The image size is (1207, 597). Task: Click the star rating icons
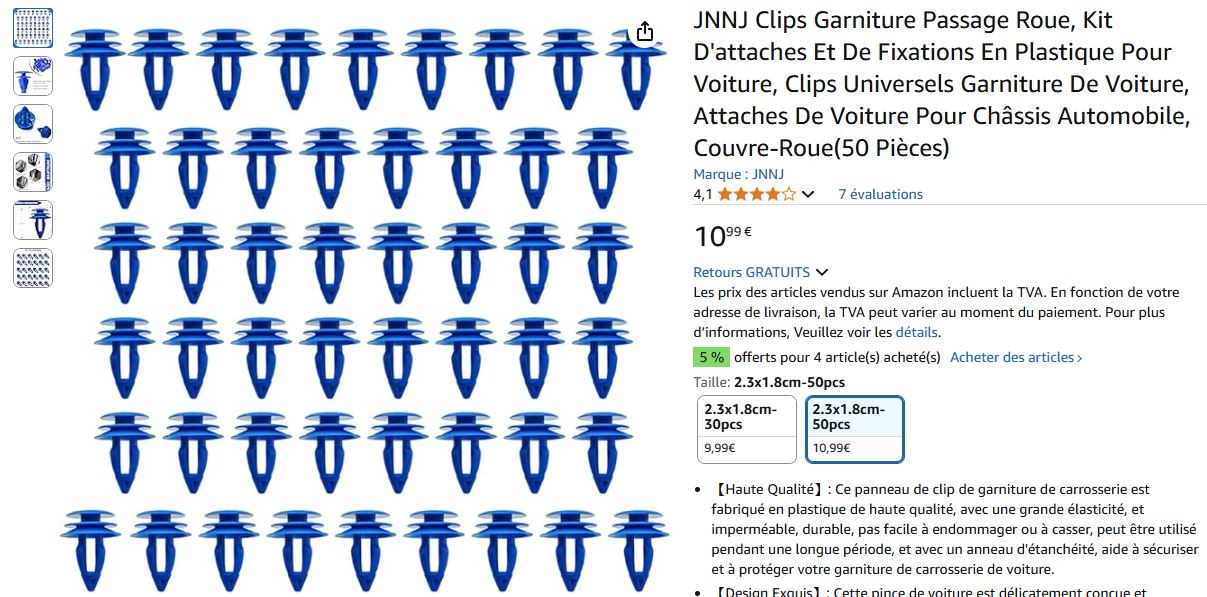[757, 194]
